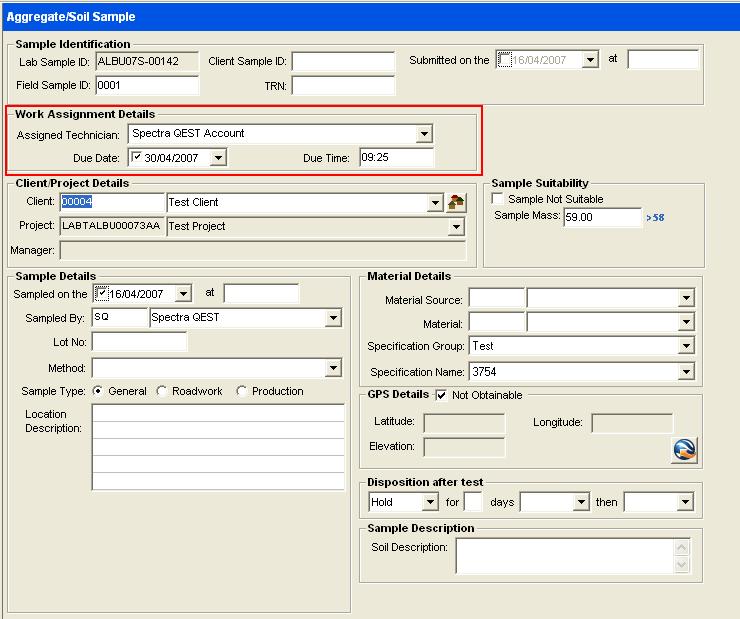Click into the Due Time field
740x619 pixels.
click(396, 158)
